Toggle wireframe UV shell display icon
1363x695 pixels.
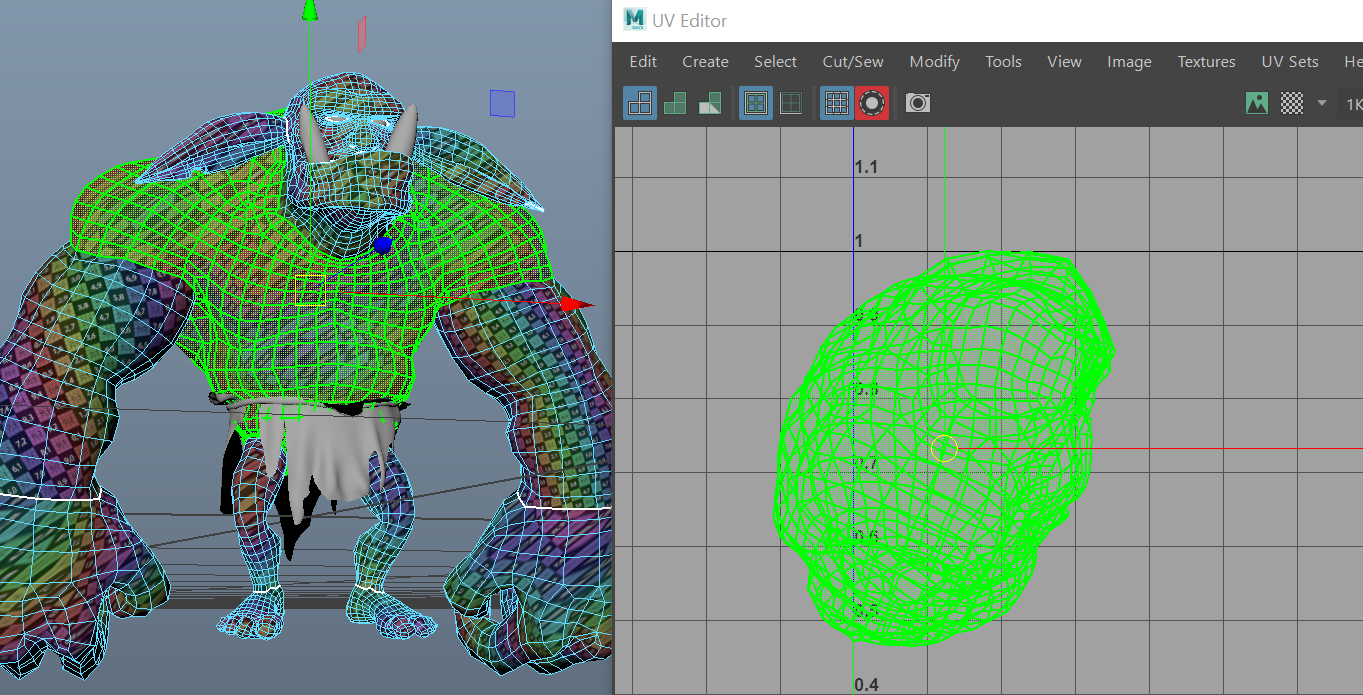pos(640,103)
